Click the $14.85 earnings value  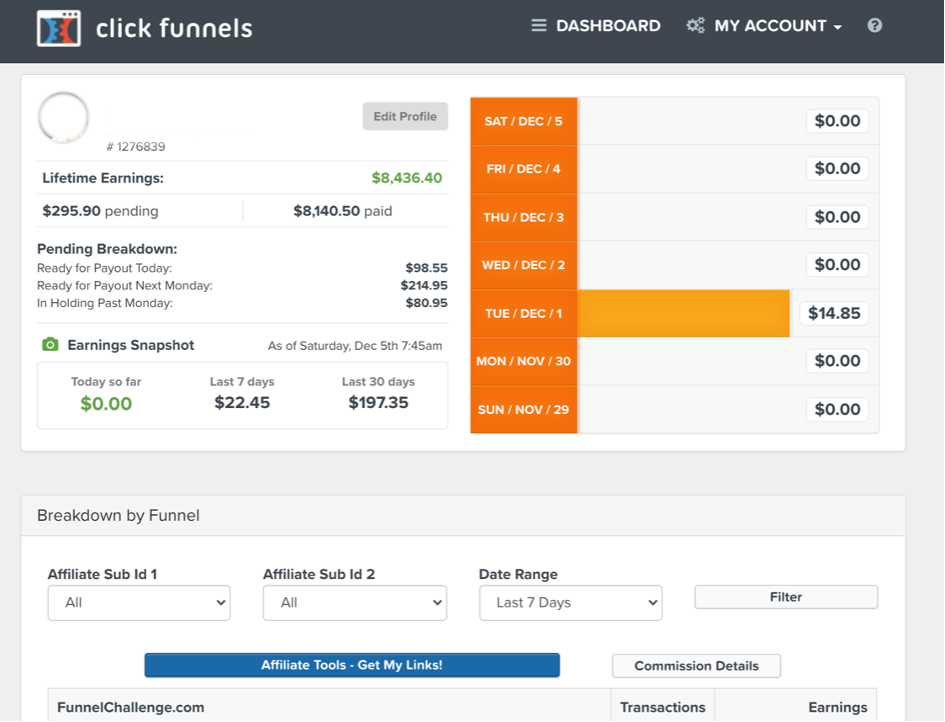coord(834,313)
